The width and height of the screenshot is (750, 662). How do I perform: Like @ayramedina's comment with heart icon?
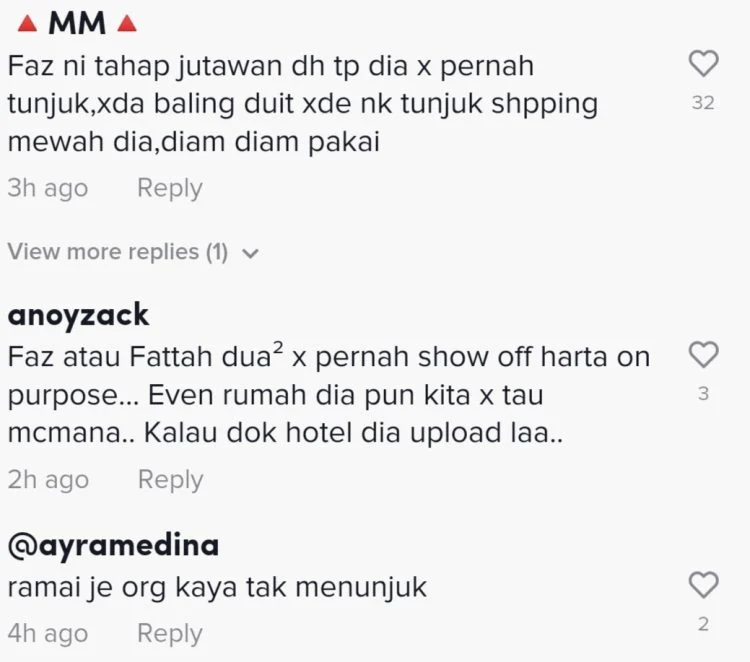[x=703, y=585]
